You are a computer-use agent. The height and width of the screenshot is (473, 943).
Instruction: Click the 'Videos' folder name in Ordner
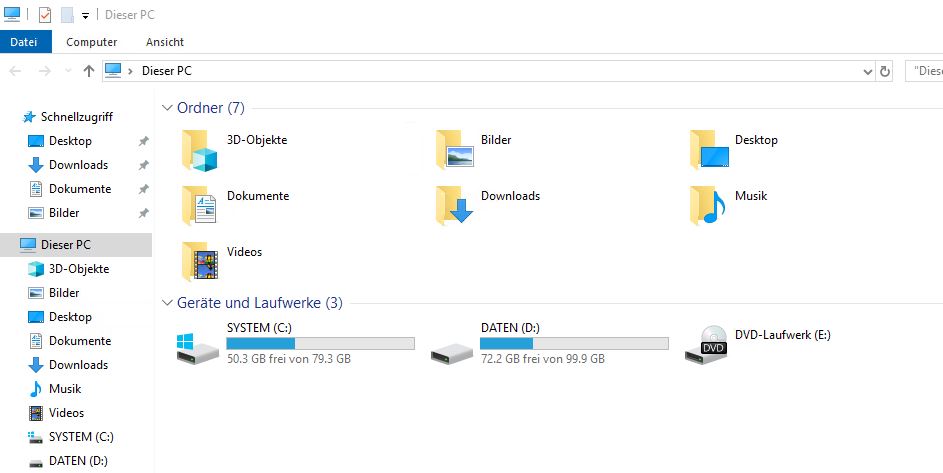[244, 252]
